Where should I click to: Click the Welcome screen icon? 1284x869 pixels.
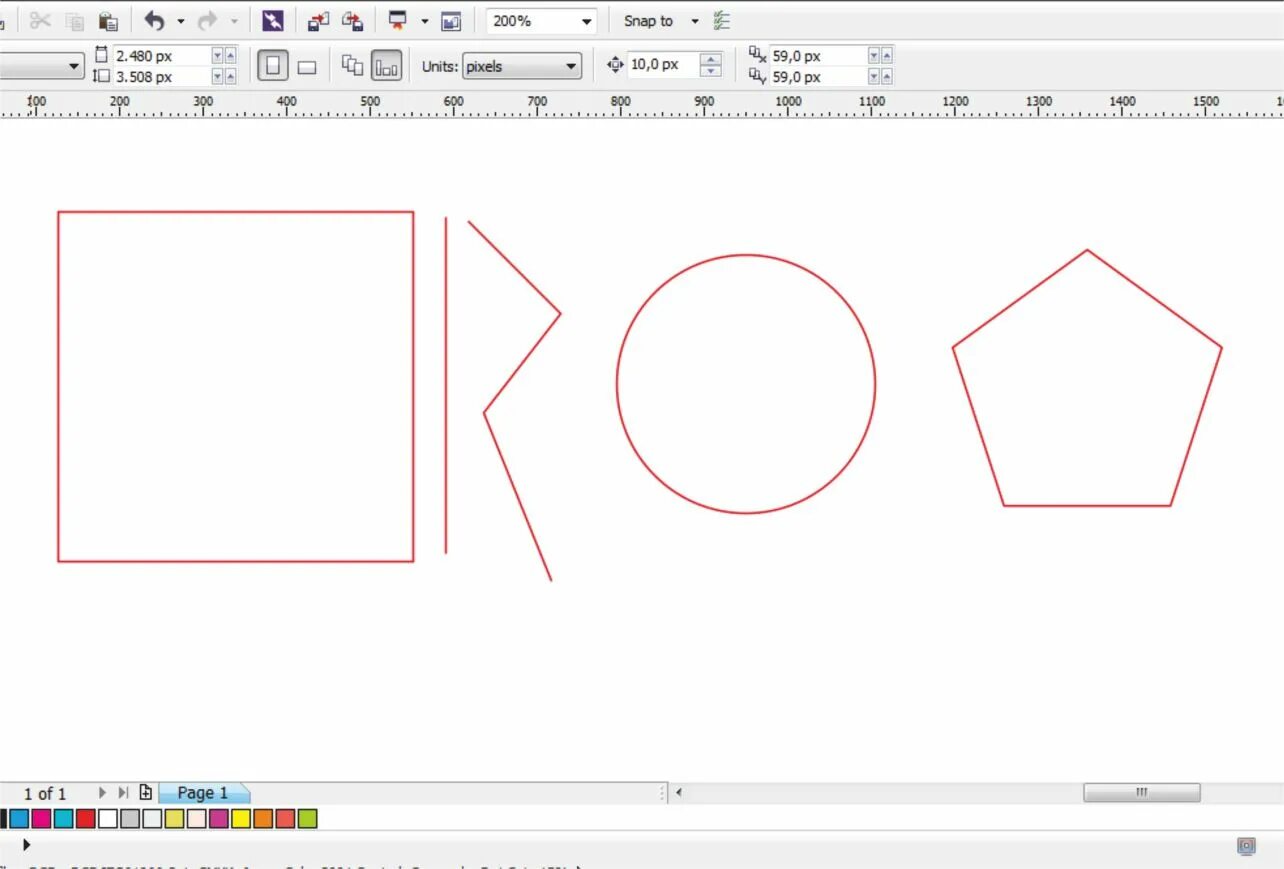[x=451, y=21]
